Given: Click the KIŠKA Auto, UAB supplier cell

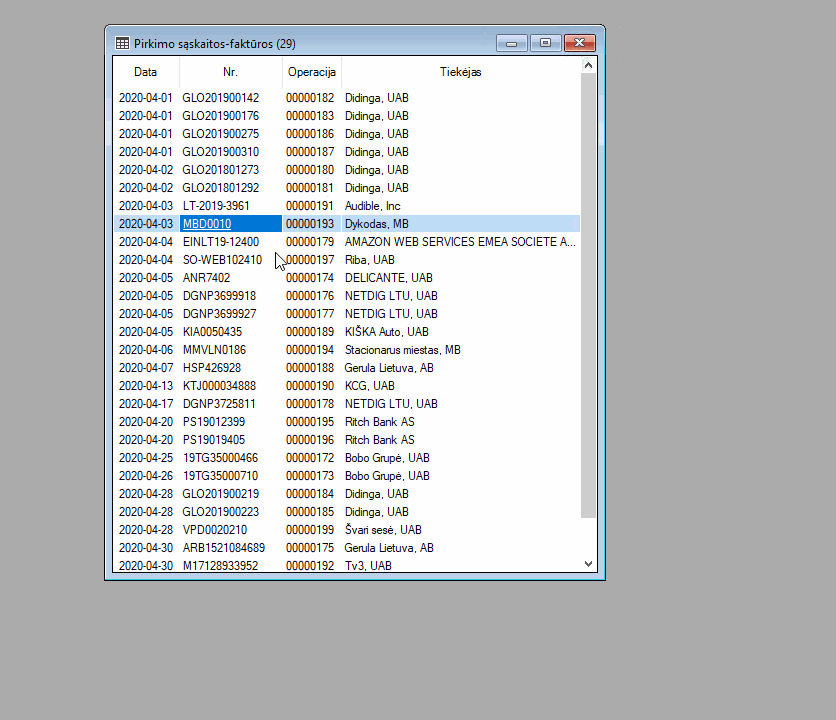Looking at the screenshot, I should (x=387, y=332).
